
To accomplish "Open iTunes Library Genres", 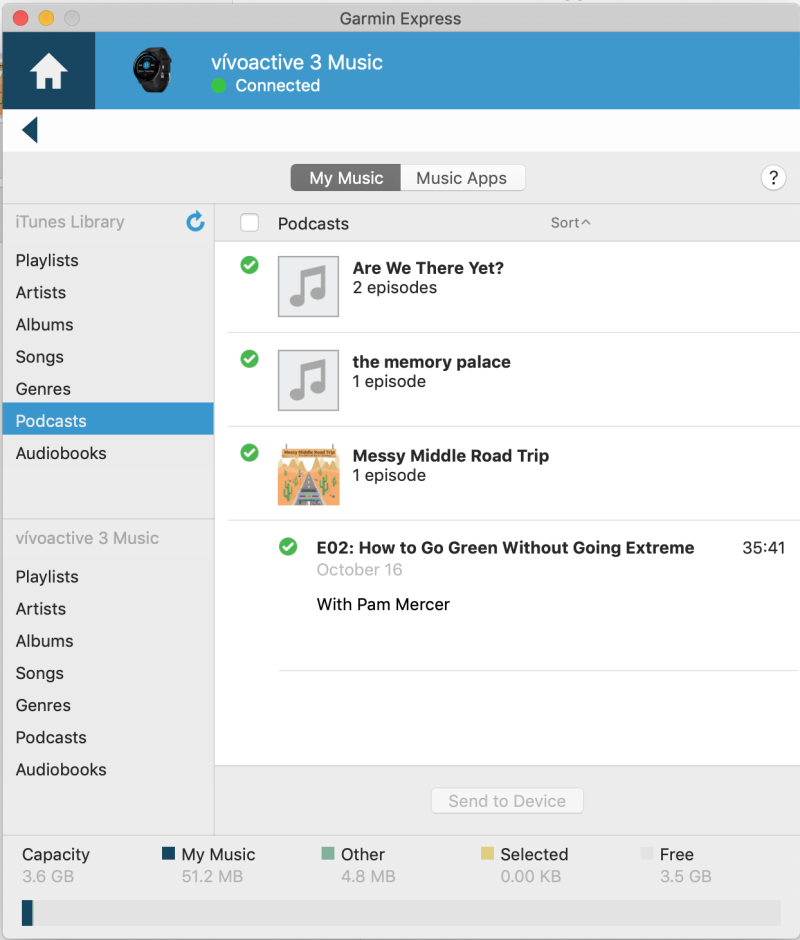I will (108, 389).
